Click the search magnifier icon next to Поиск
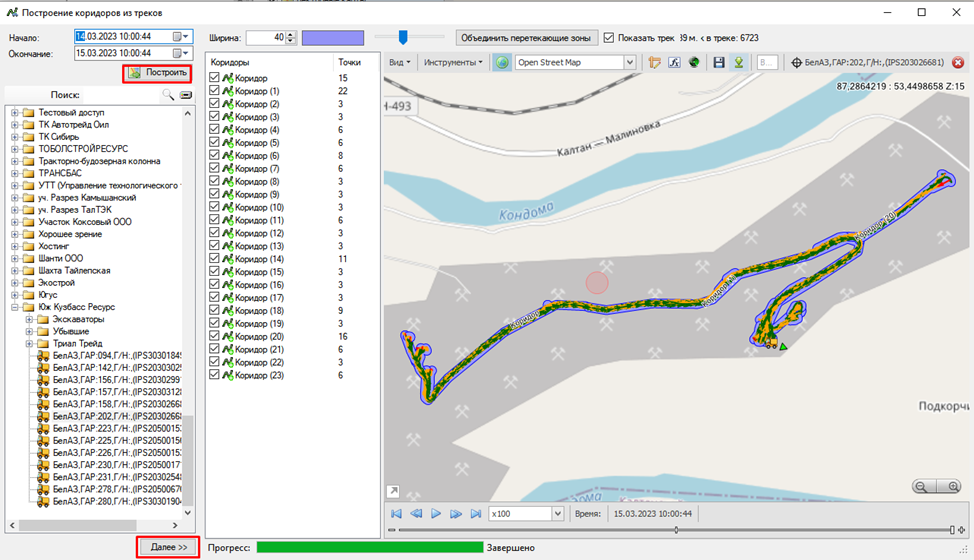974x560 pixels. (x=168, y=95)
